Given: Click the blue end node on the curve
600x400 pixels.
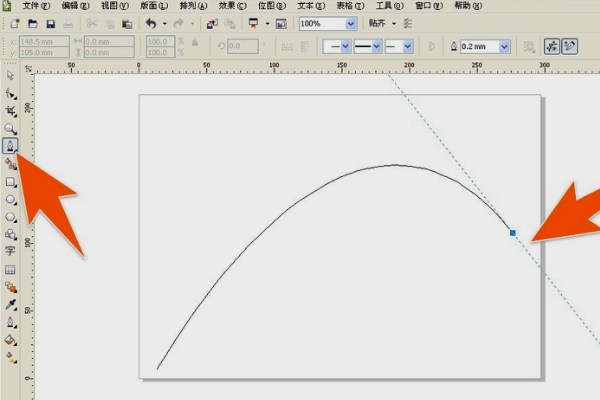Looking at the screenshot, I should coord(513,233).
